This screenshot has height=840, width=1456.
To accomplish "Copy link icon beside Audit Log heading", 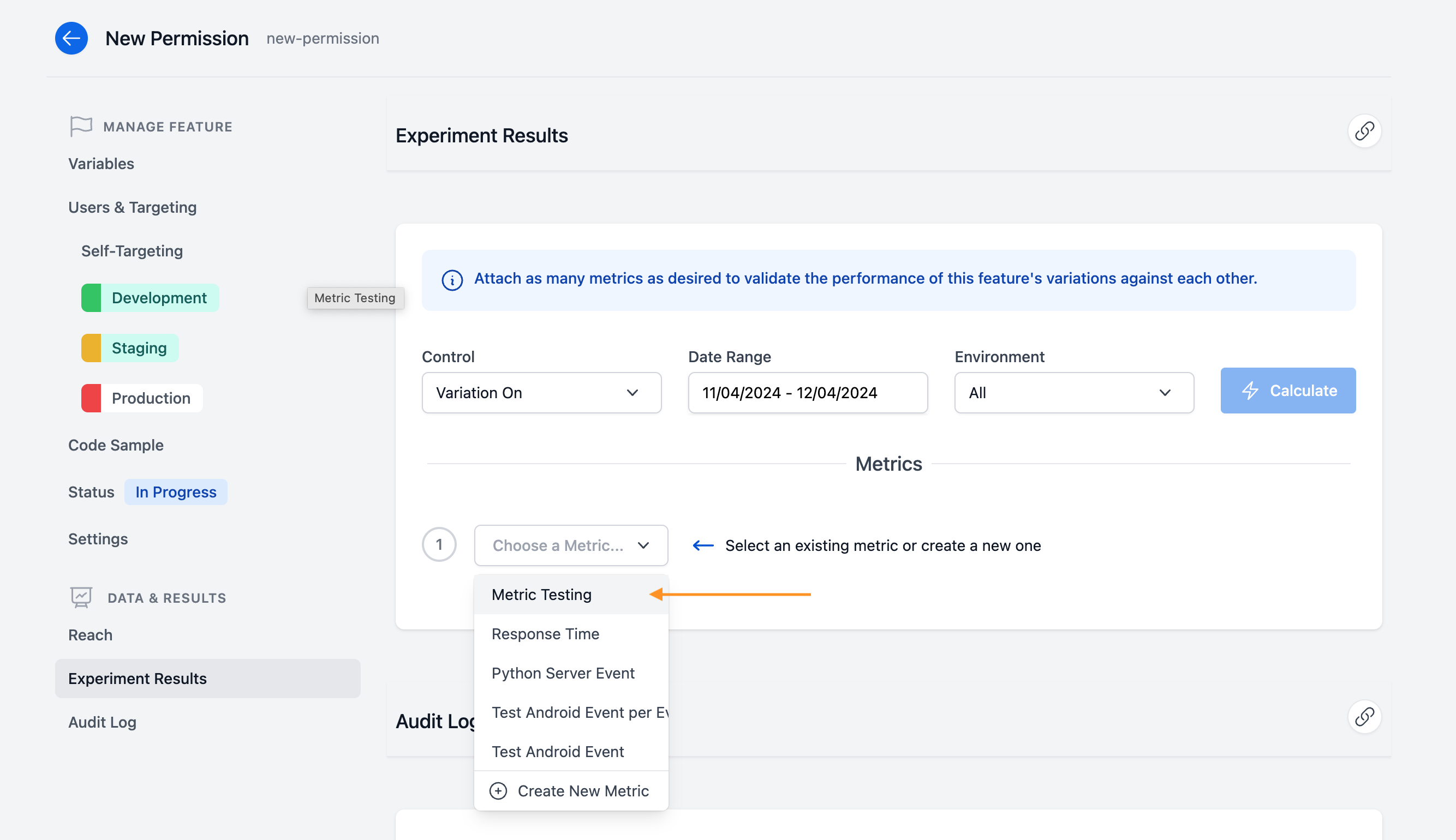I will (x=1364, y=717).
